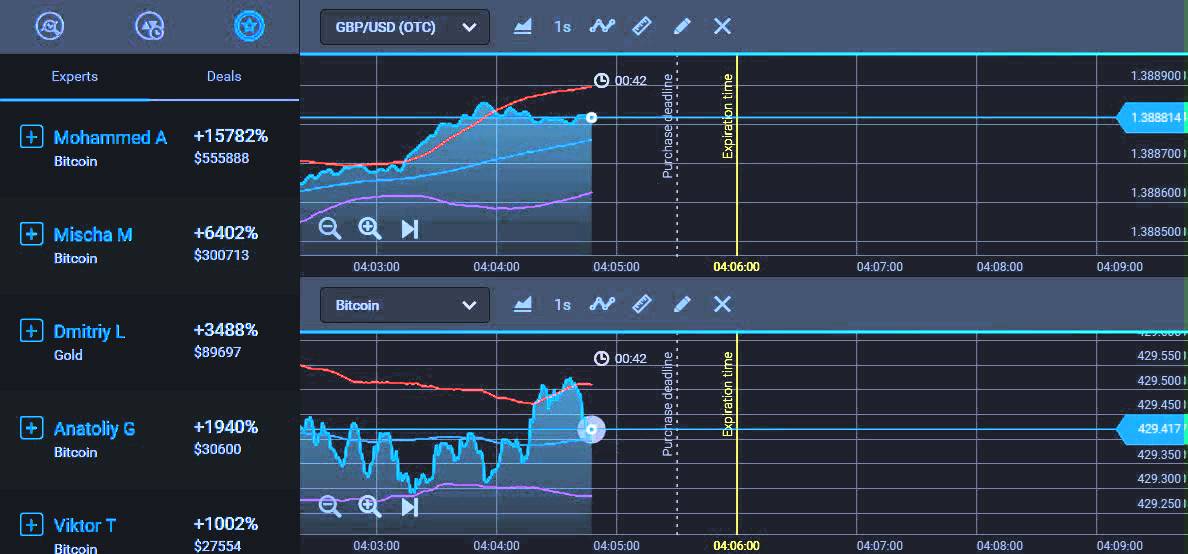Open the Bitcoin asset dropdown
This screenshot has height=554, width=1188.
click(405, 305)
